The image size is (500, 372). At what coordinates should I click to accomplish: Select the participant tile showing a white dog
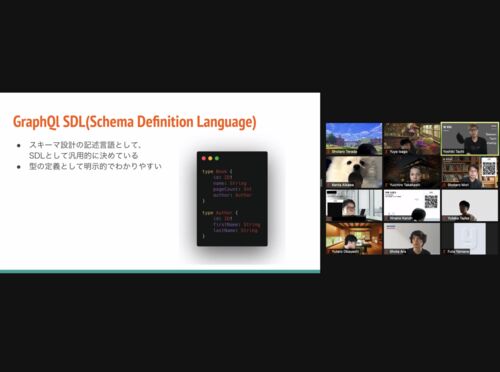(354, 172)
